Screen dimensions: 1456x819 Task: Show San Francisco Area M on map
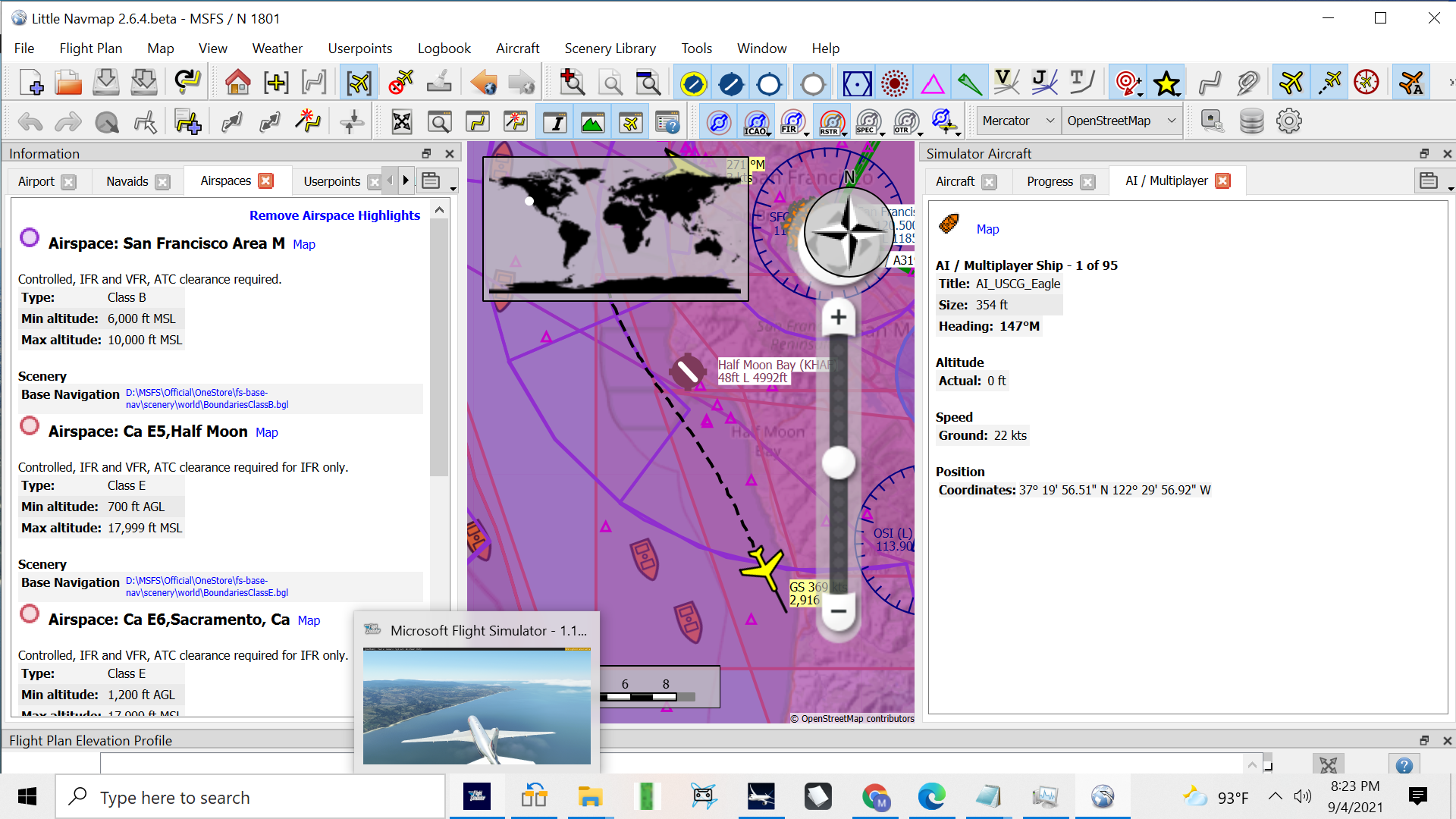pyautogui.click(x=304, y=244)
